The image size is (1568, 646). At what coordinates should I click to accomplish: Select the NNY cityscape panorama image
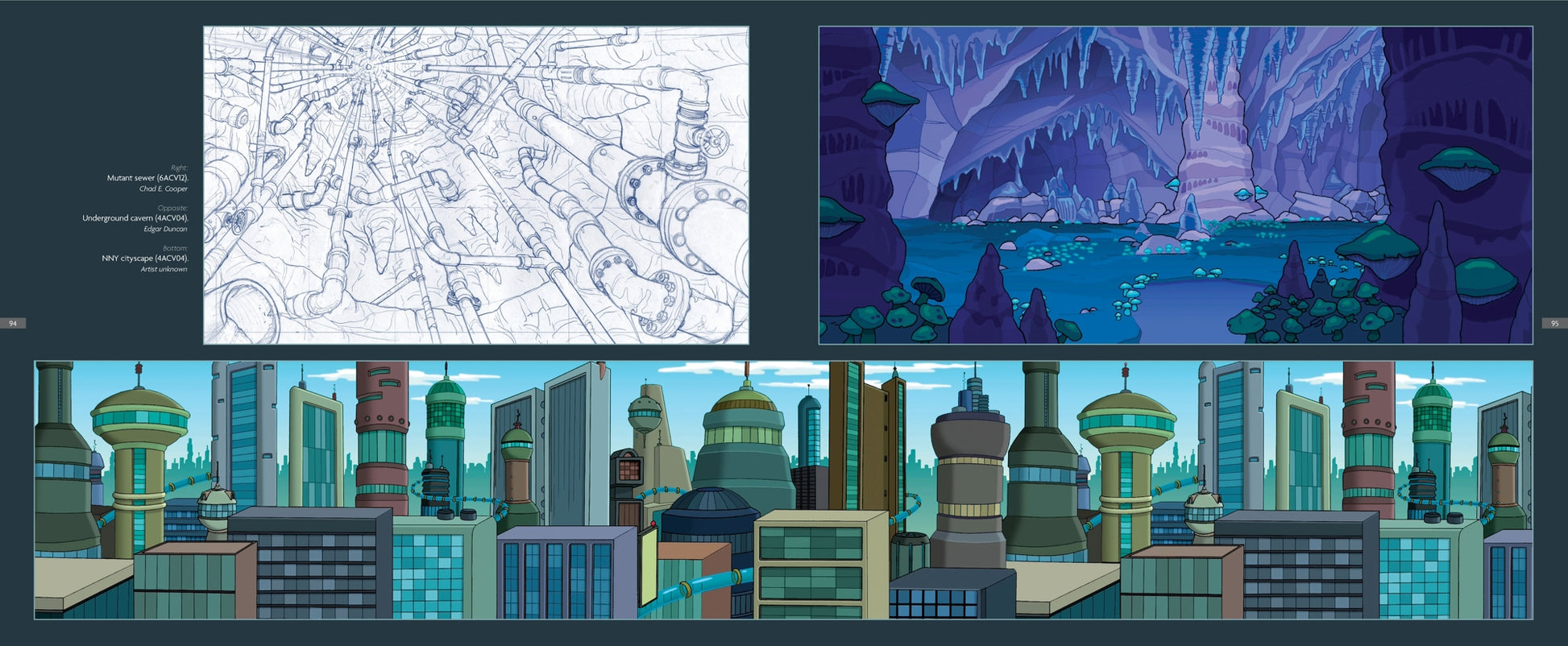(x=782, y=490)
